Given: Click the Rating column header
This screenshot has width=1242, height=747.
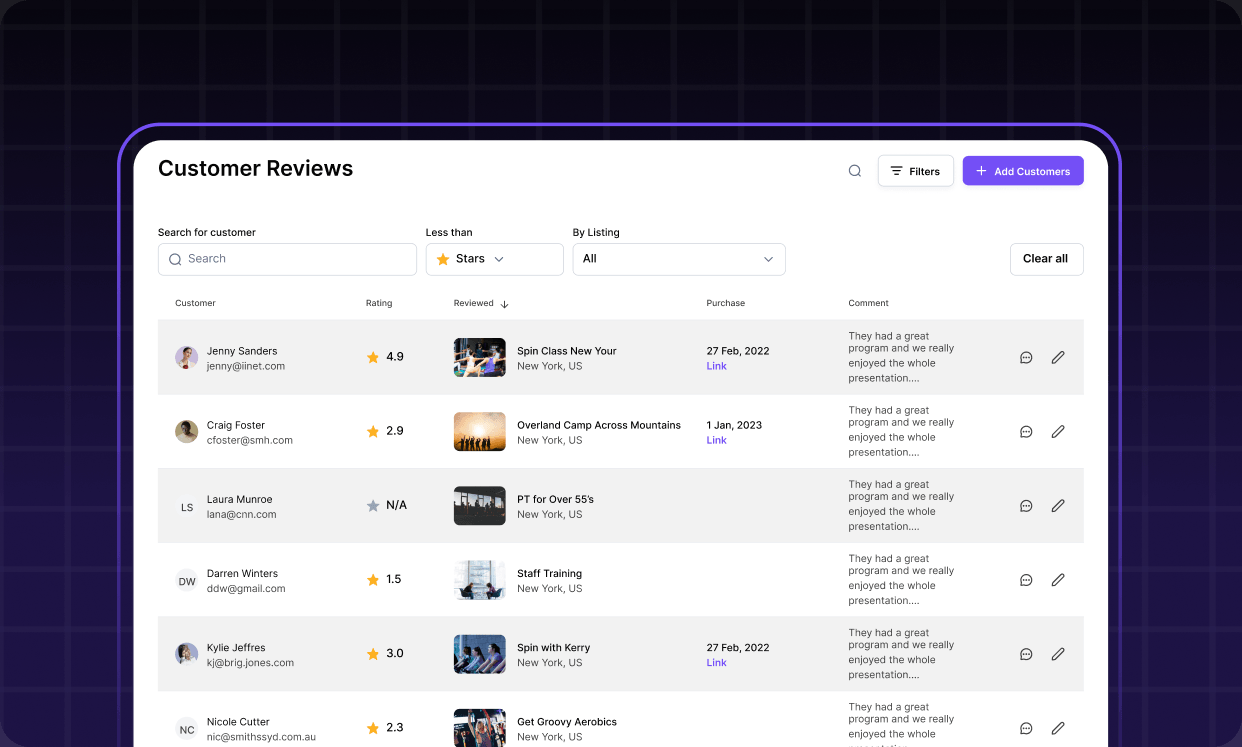Looking at the screenshot, I should 379,303.
